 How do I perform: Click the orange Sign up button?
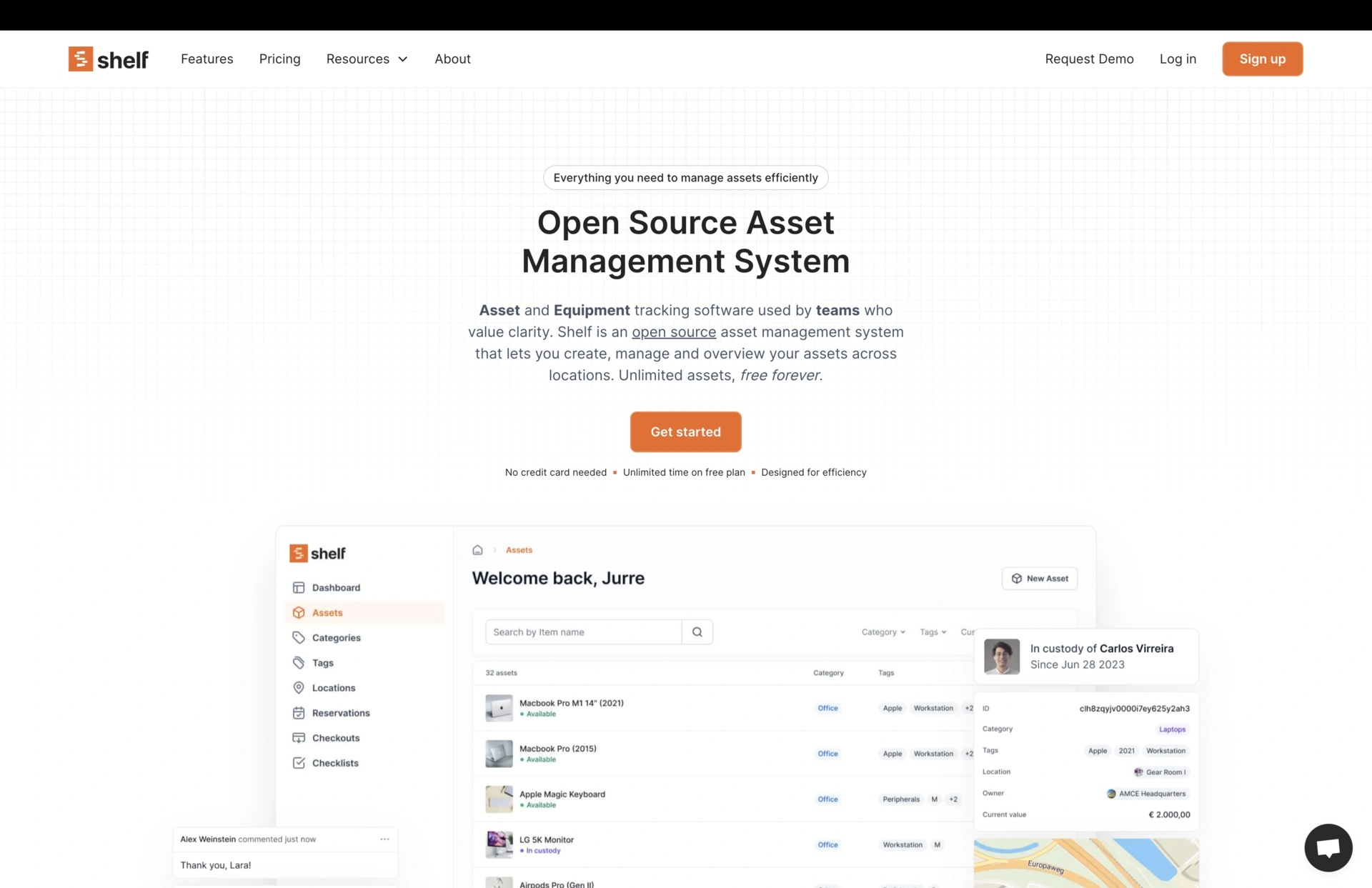point(1262,59)
